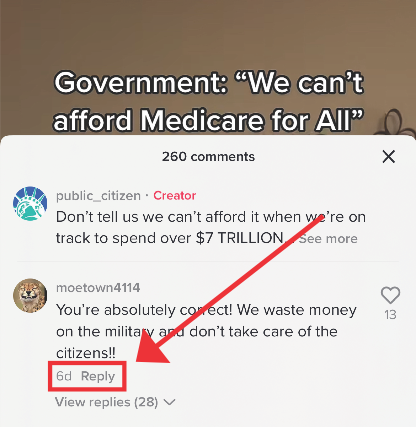Click the 260 comments header
Screen dimensions: 416x428
[208, 157]
